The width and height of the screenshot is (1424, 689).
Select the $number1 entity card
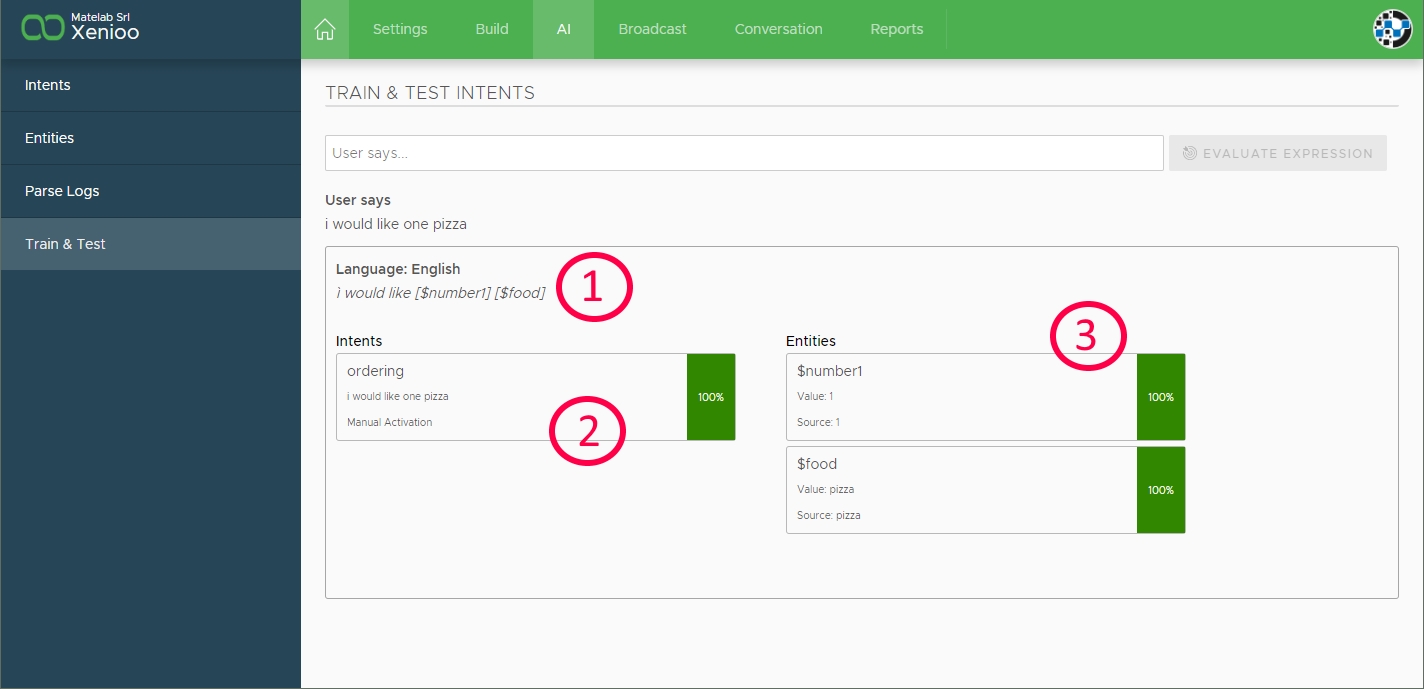click(x=960, y=397)
